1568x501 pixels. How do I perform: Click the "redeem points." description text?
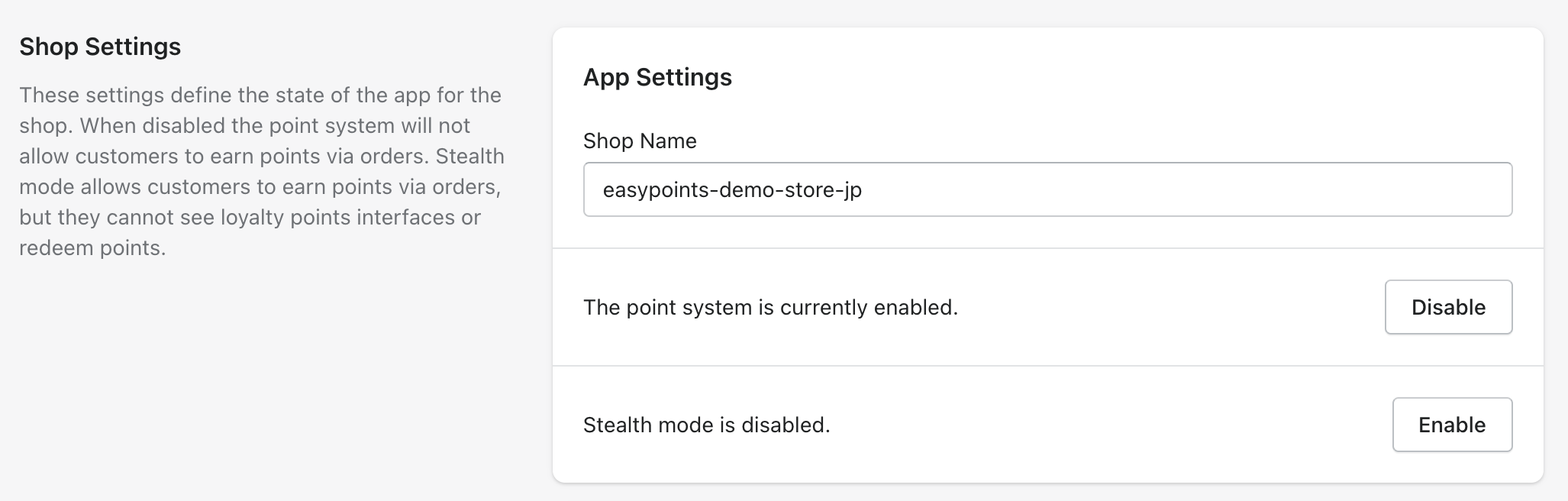[92, 248]
